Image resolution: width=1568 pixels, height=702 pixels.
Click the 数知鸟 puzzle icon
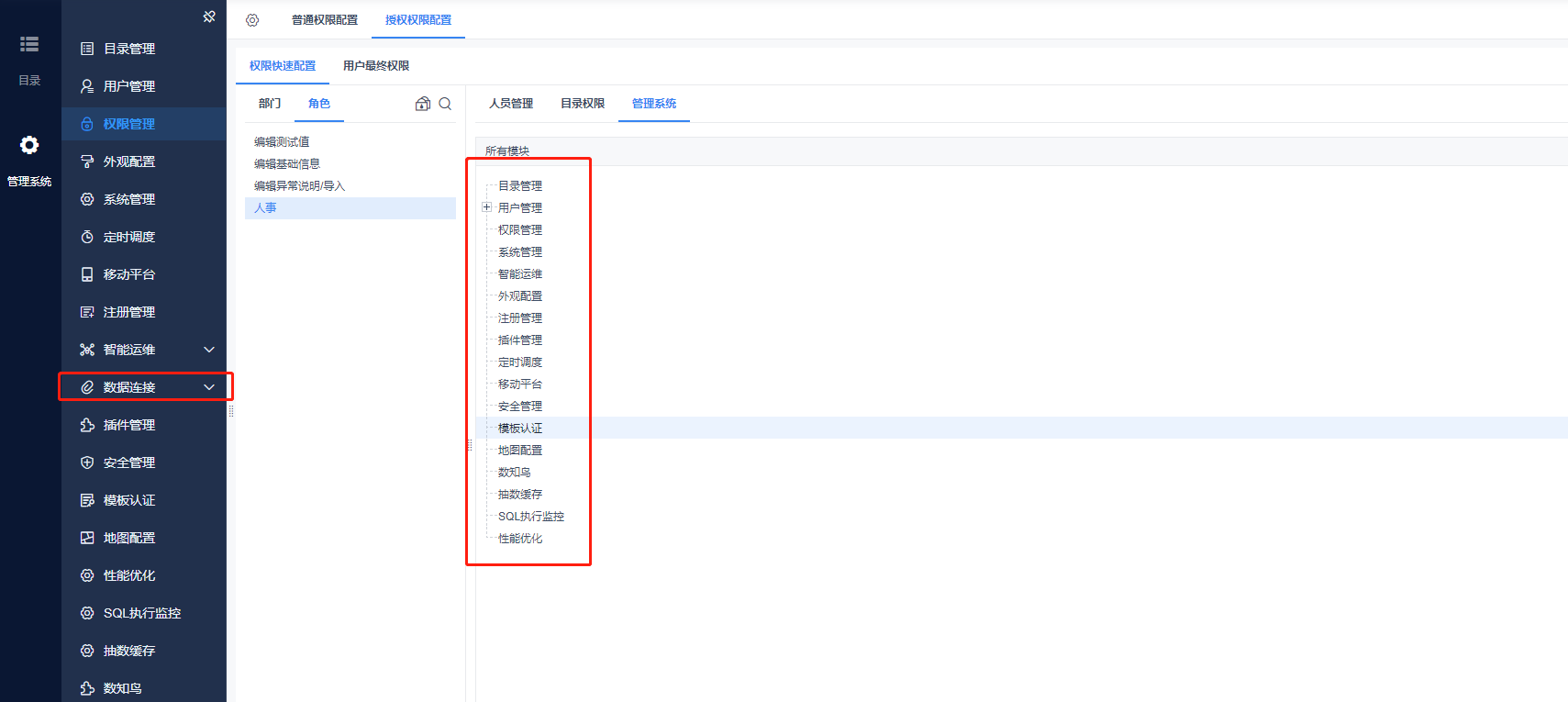click(87, 688)
